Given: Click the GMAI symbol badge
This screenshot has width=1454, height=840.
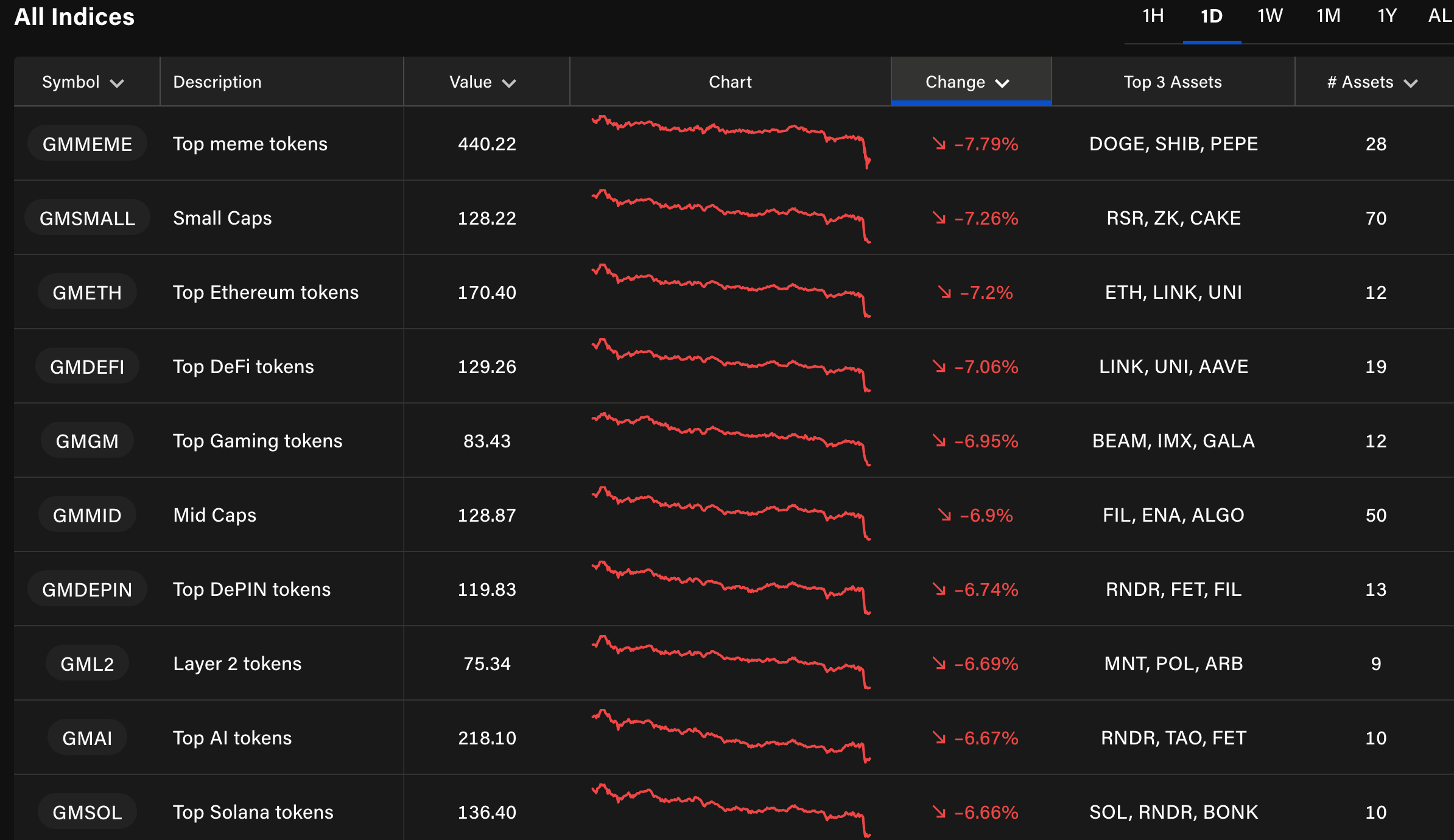Looking at the screenshot, I should tap(87, 738).
